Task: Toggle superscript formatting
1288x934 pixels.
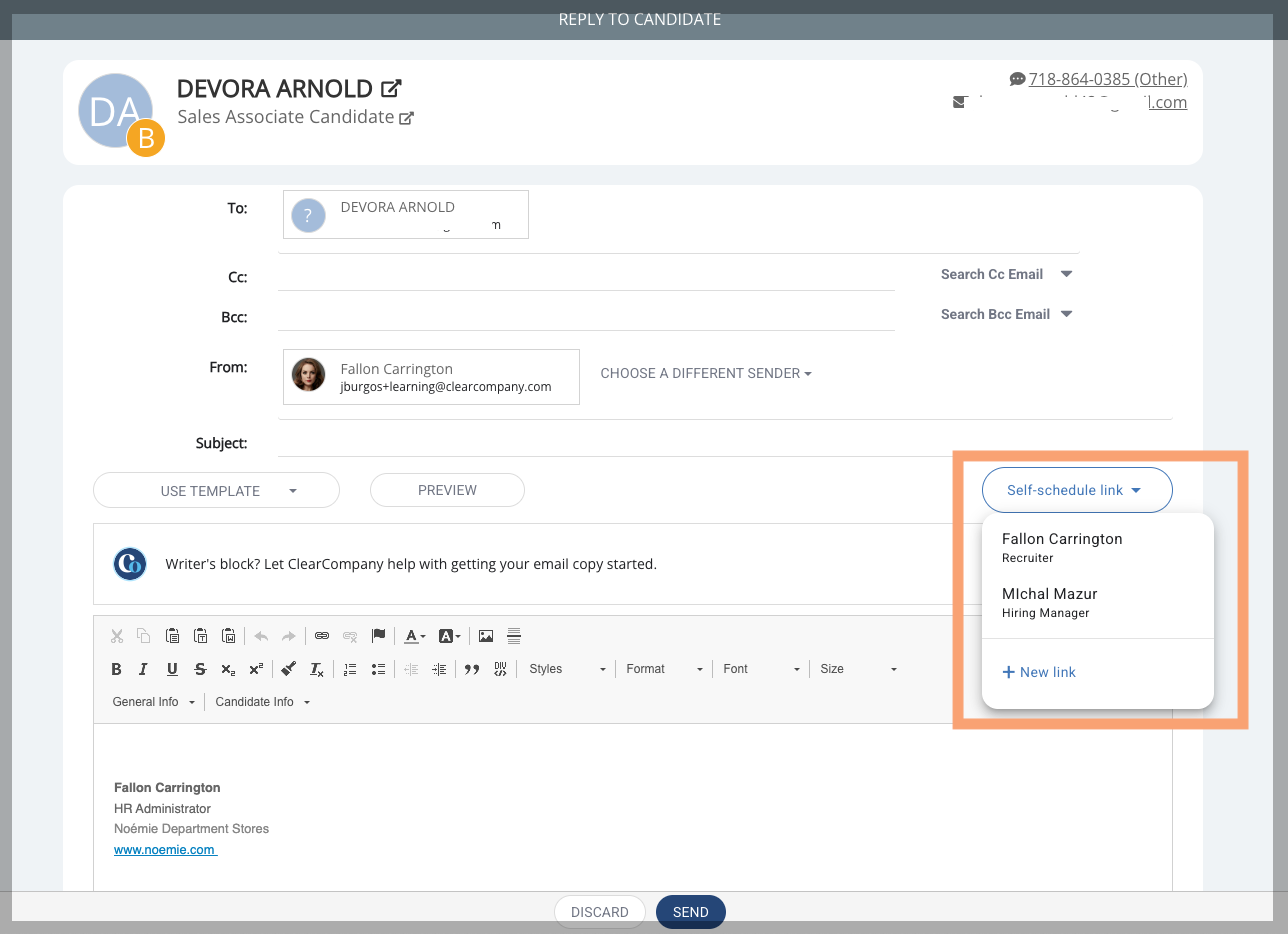Action: (256, 669)
